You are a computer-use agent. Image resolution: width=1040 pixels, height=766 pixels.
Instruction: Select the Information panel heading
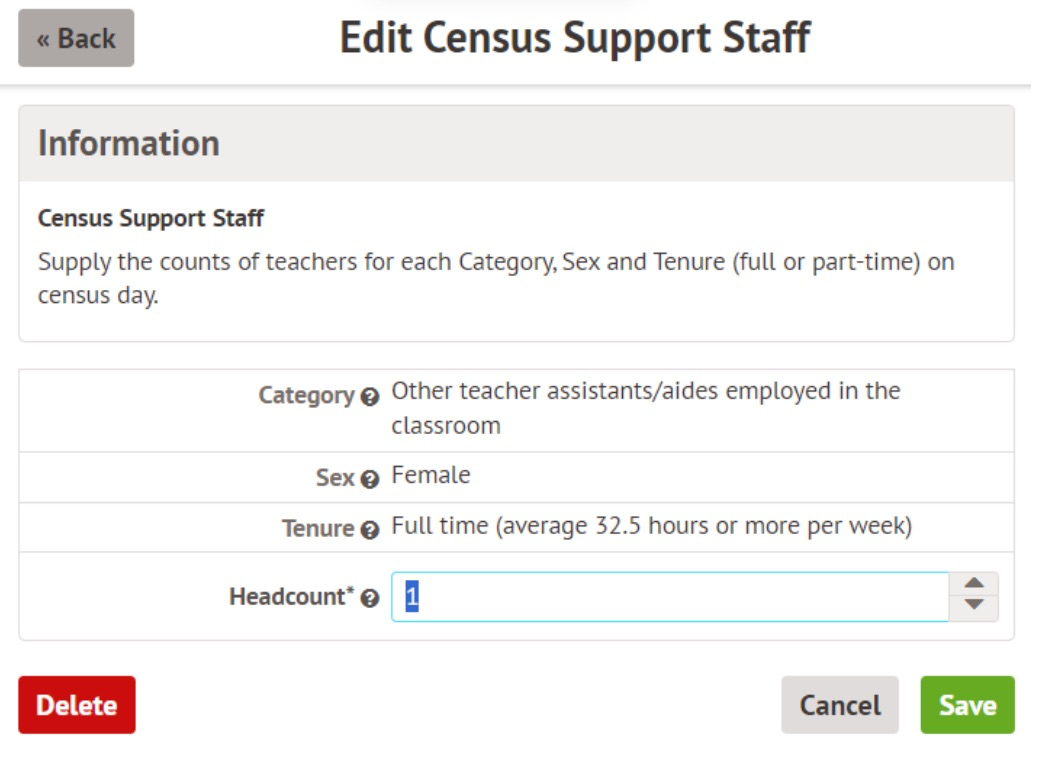129,144
